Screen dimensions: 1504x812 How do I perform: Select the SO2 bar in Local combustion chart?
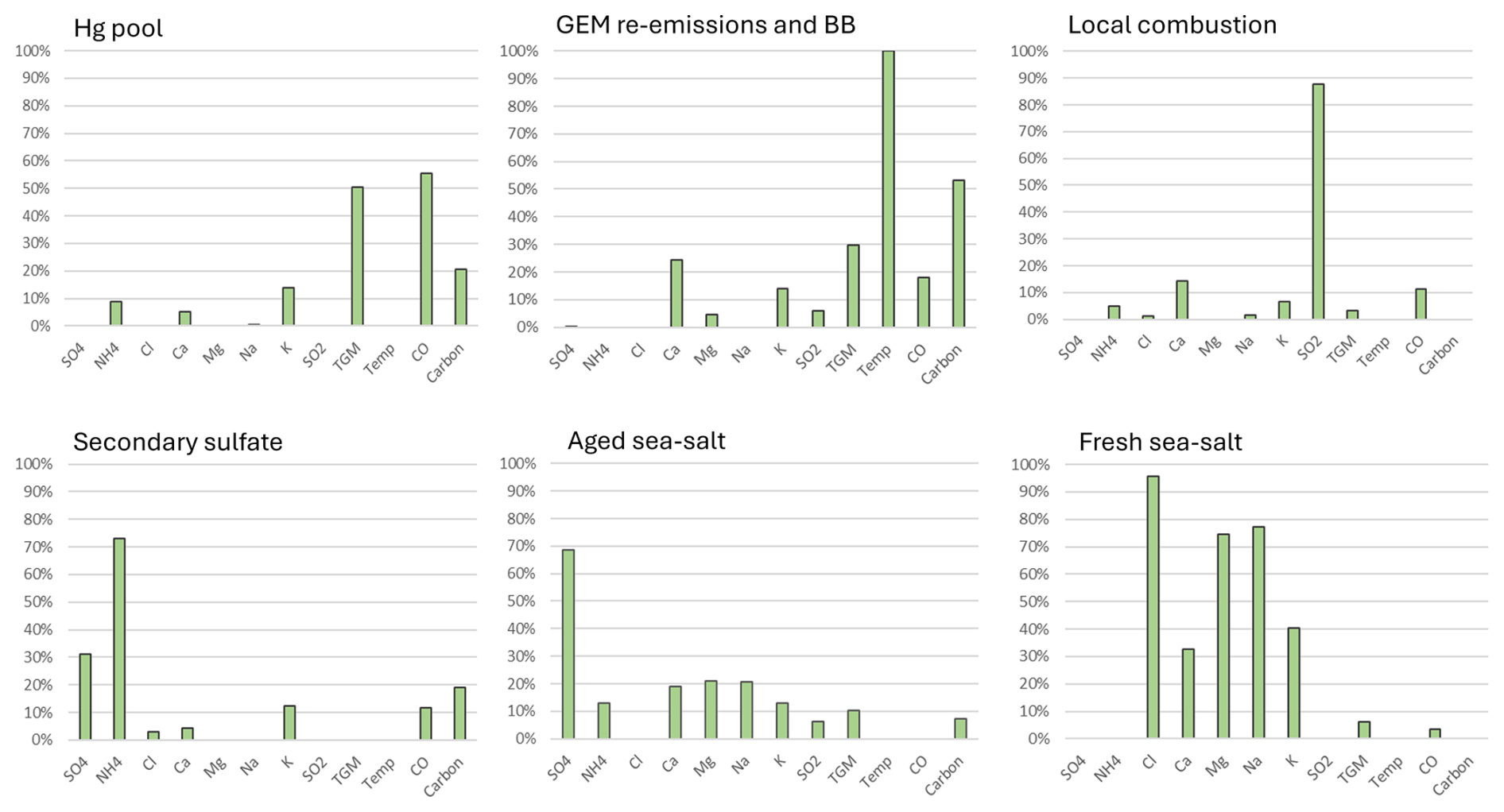(x=1318, y=202)
